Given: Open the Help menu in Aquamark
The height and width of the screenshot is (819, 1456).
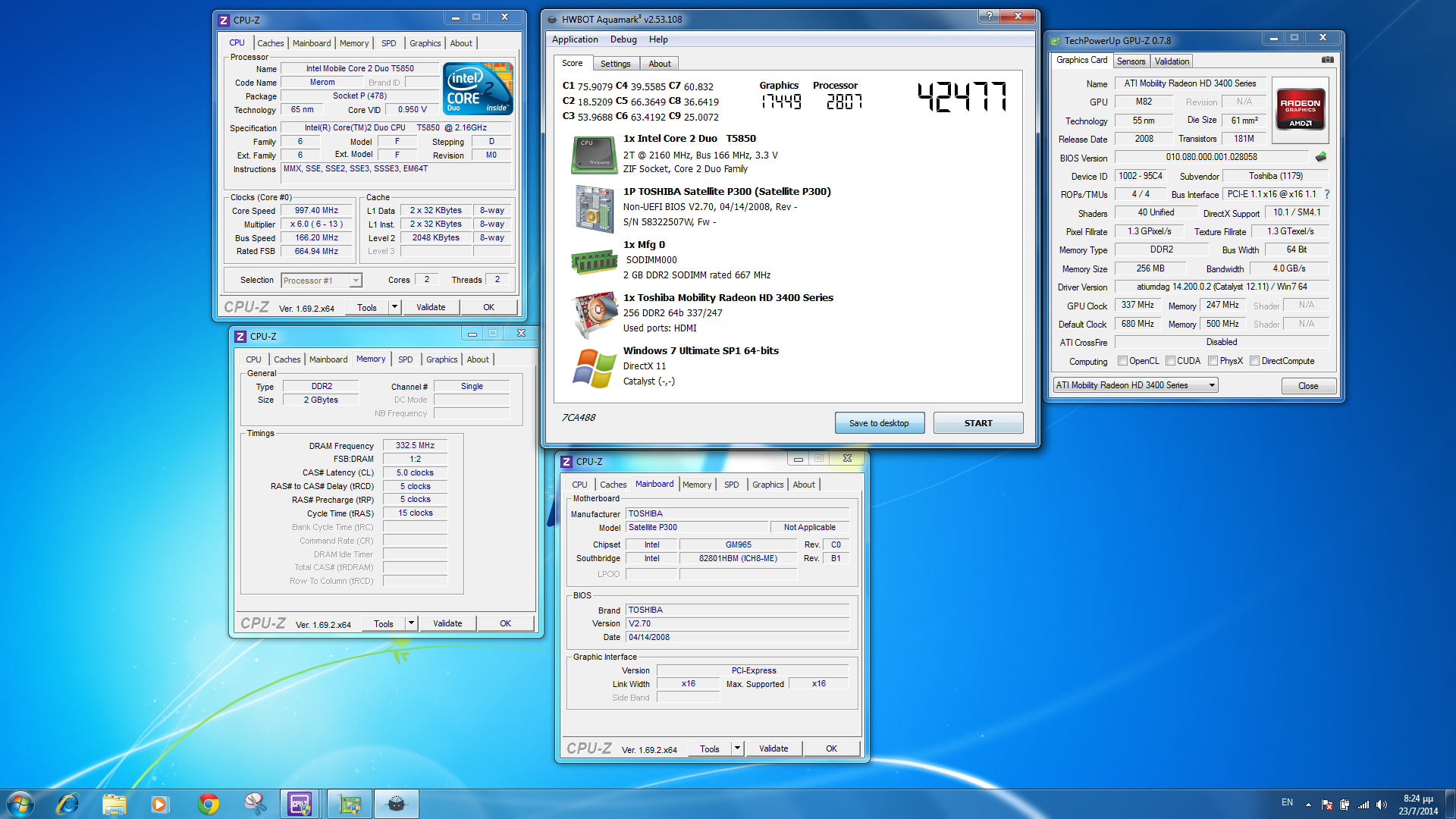Looking at the screenshot, I should (x=658, y=39).
